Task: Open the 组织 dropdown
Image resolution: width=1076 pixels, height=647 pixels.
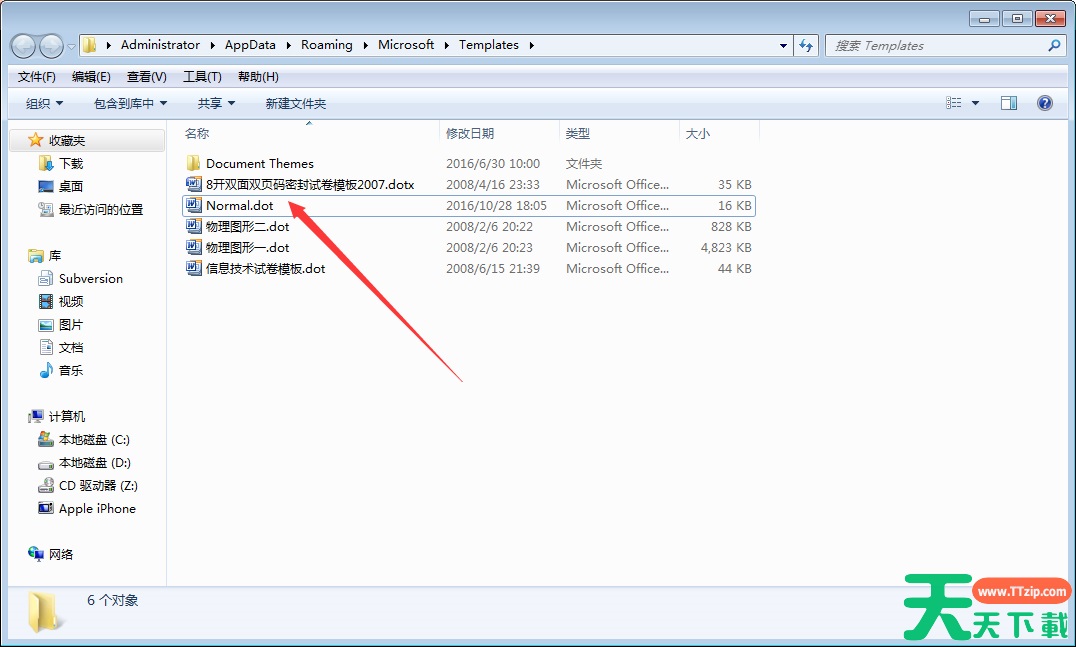Action: [45, 104]
